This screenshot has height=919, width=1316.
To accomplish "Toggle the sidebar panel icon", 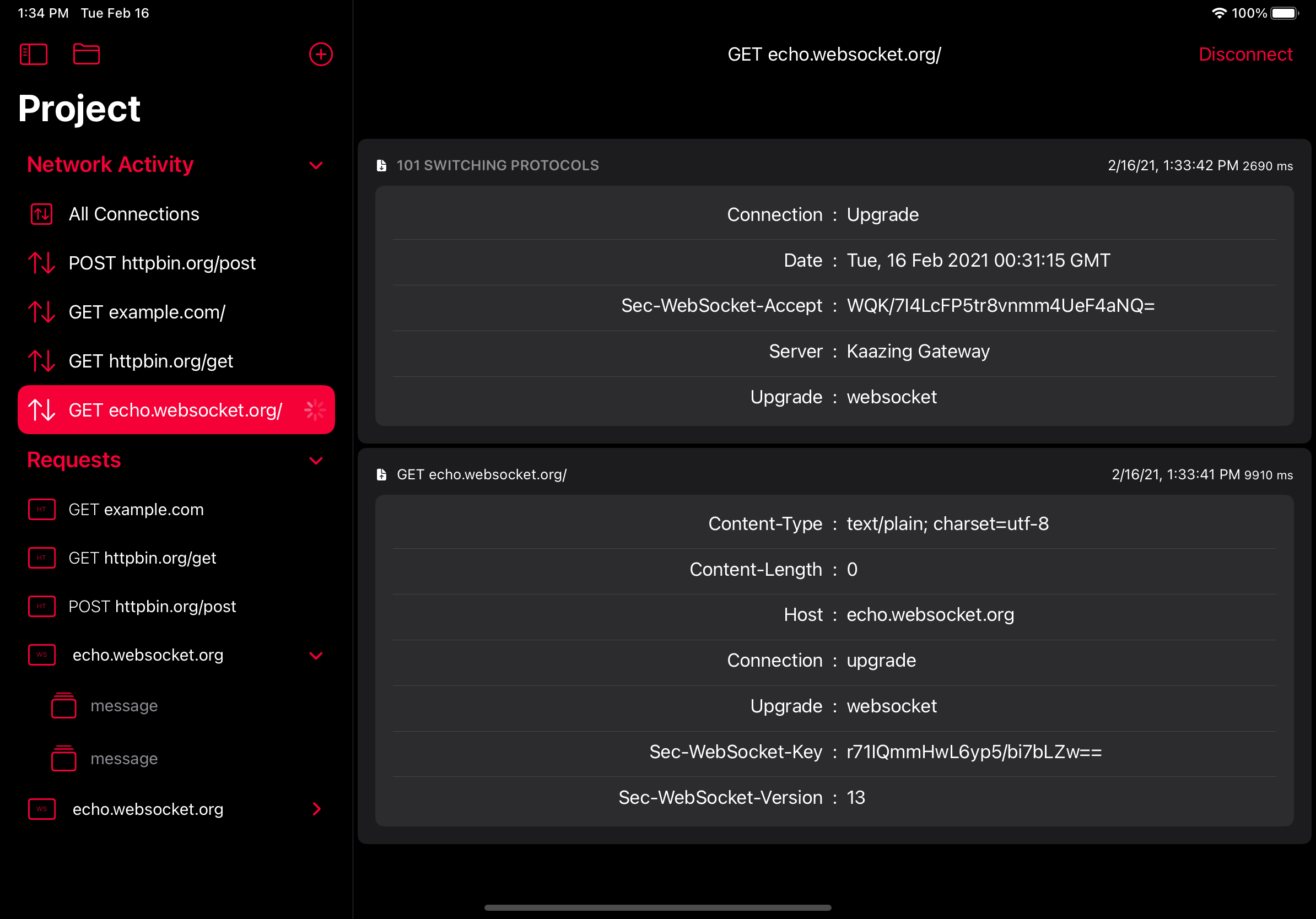I will 33,55.
